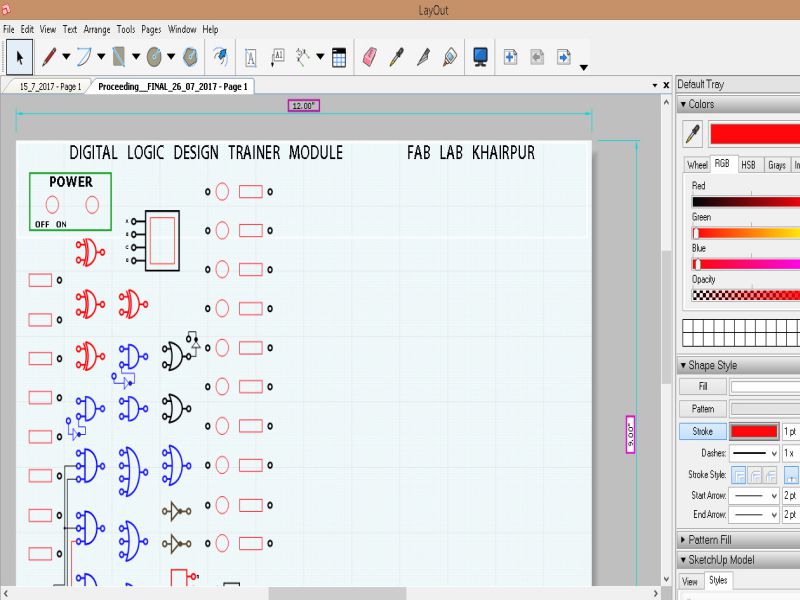Go to the next page icon

564,57
